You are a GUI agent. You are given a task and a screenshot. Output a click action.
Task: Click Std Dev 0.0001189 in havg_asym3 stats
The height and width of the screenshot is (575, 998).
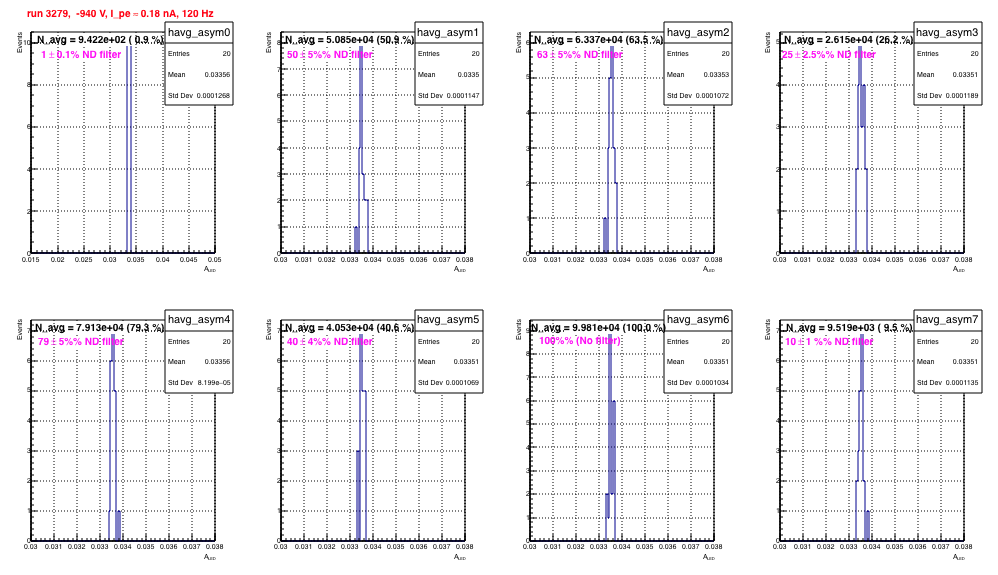coord(948,96)
